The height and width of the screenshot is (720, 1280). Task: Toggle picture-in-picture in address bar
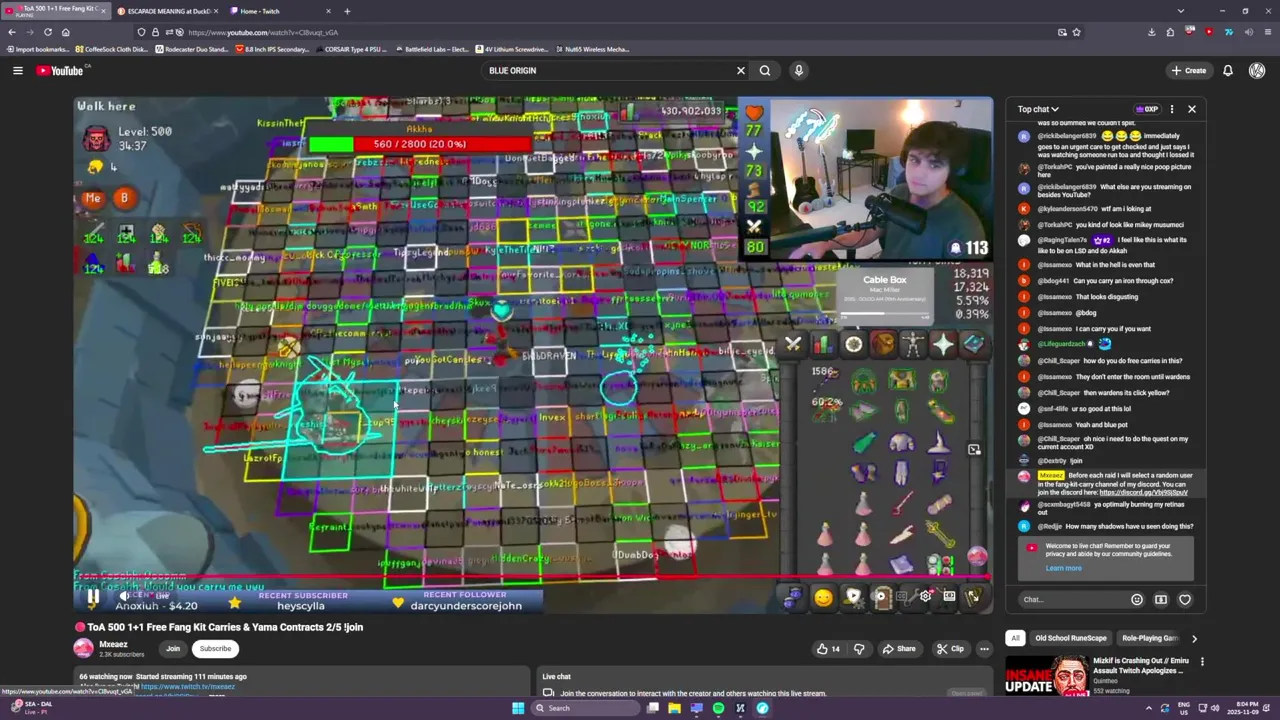click(x=1062, y=32)
